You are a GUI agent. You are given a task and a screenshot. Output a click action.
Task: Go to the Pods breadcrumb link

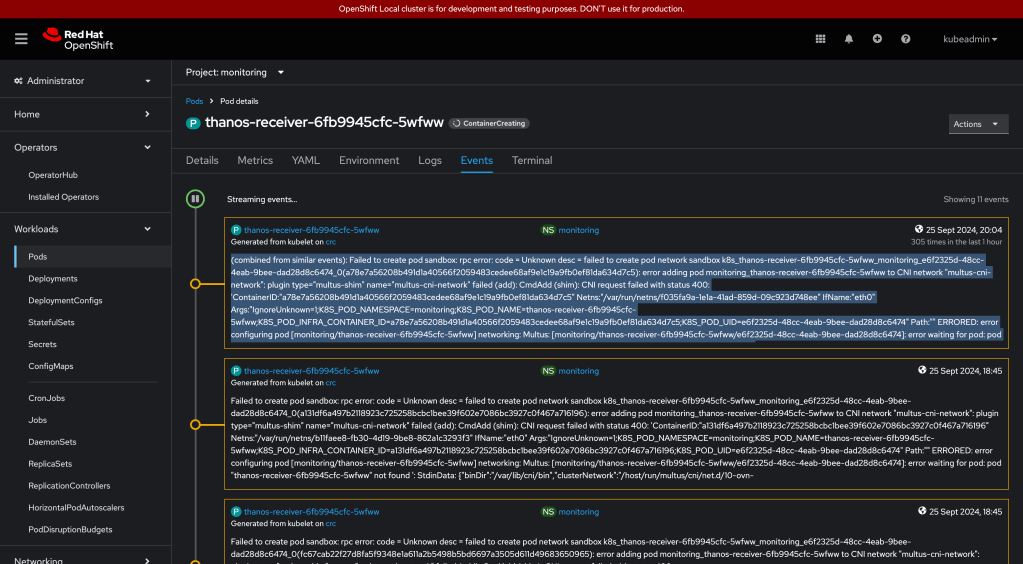click(194, 101)
